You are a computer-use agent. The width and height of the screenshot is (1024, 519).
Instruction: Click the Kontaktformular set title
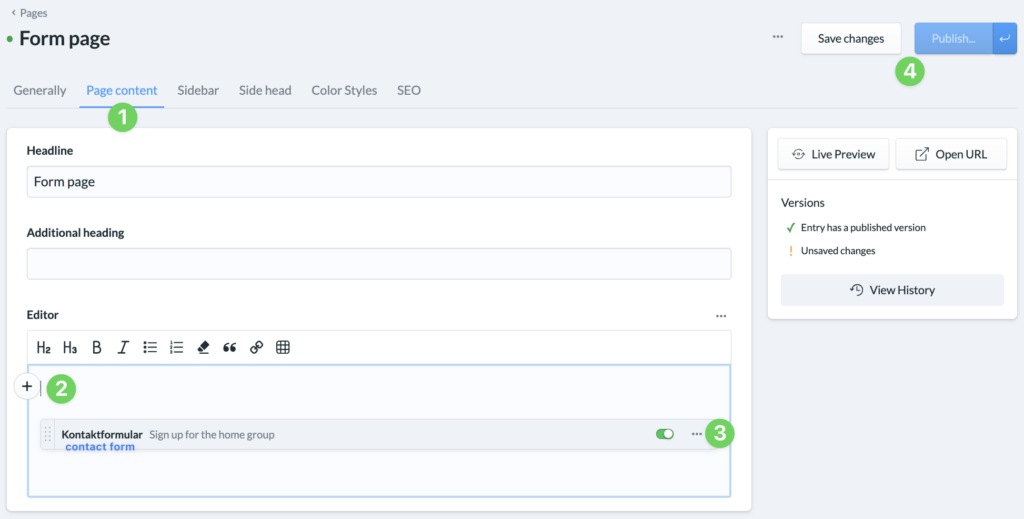pos(102,434)
